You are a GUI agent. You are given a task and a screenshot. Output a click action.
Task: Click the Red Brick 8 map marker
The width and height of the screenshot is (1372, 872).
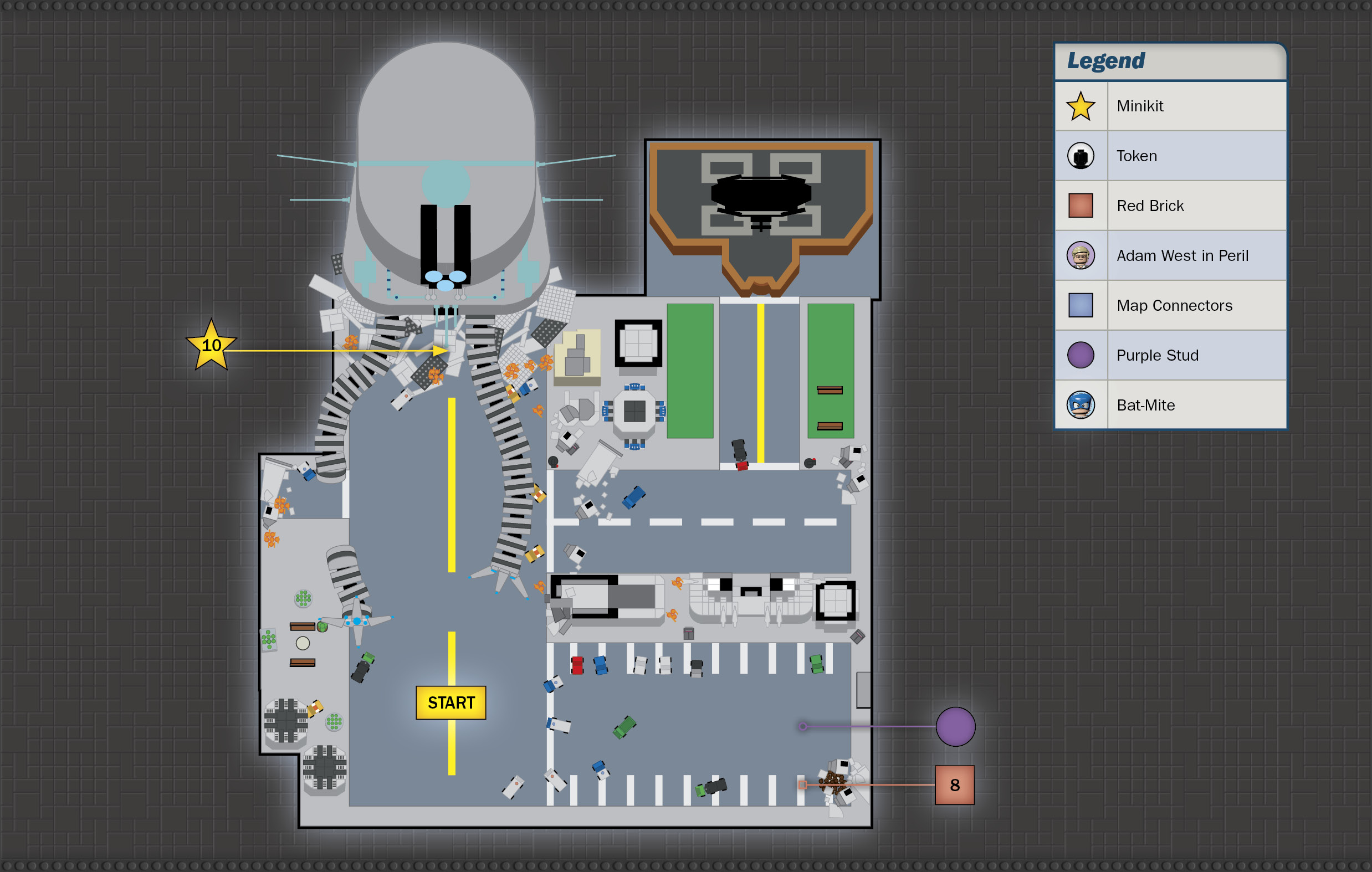coord(955,785)
